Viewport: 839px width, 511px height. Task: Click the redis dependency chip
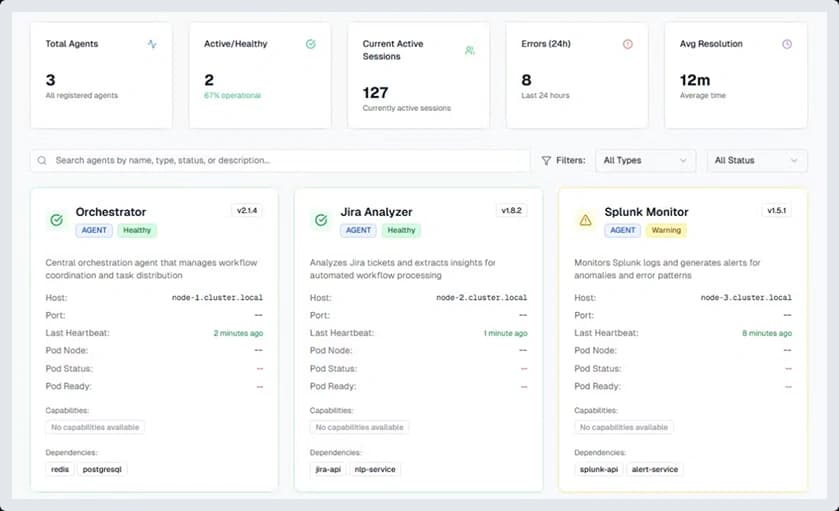(60, 469)
